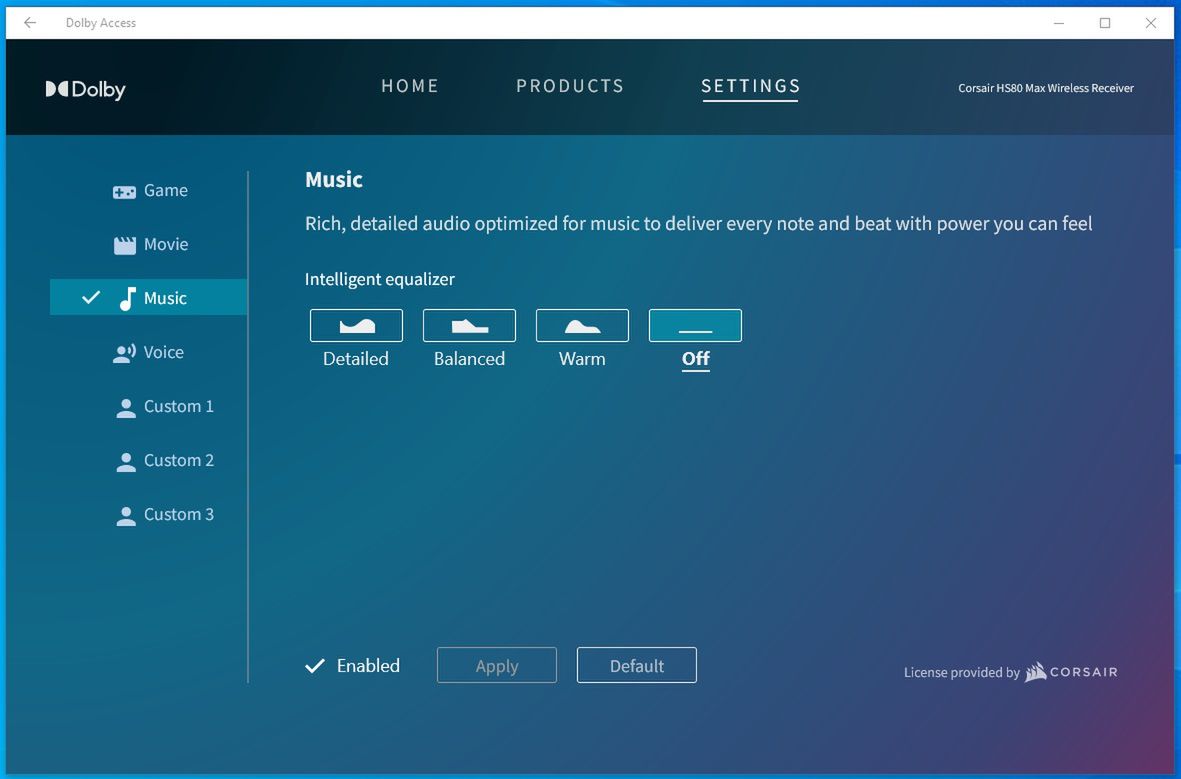Select the Warm equalizer curve icon
The width and height of the screenshot is (1181, 779).
(x=582, y=325)
